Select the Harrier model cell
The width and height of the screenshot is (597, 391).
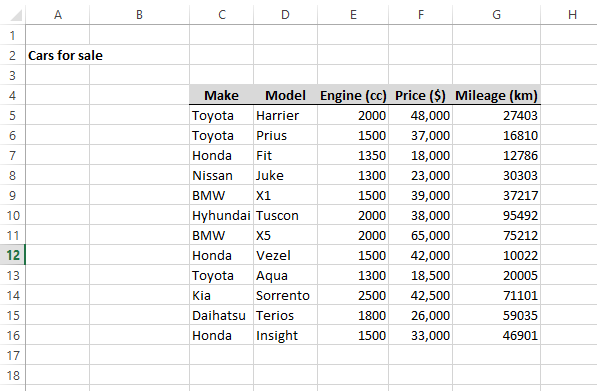286,115
